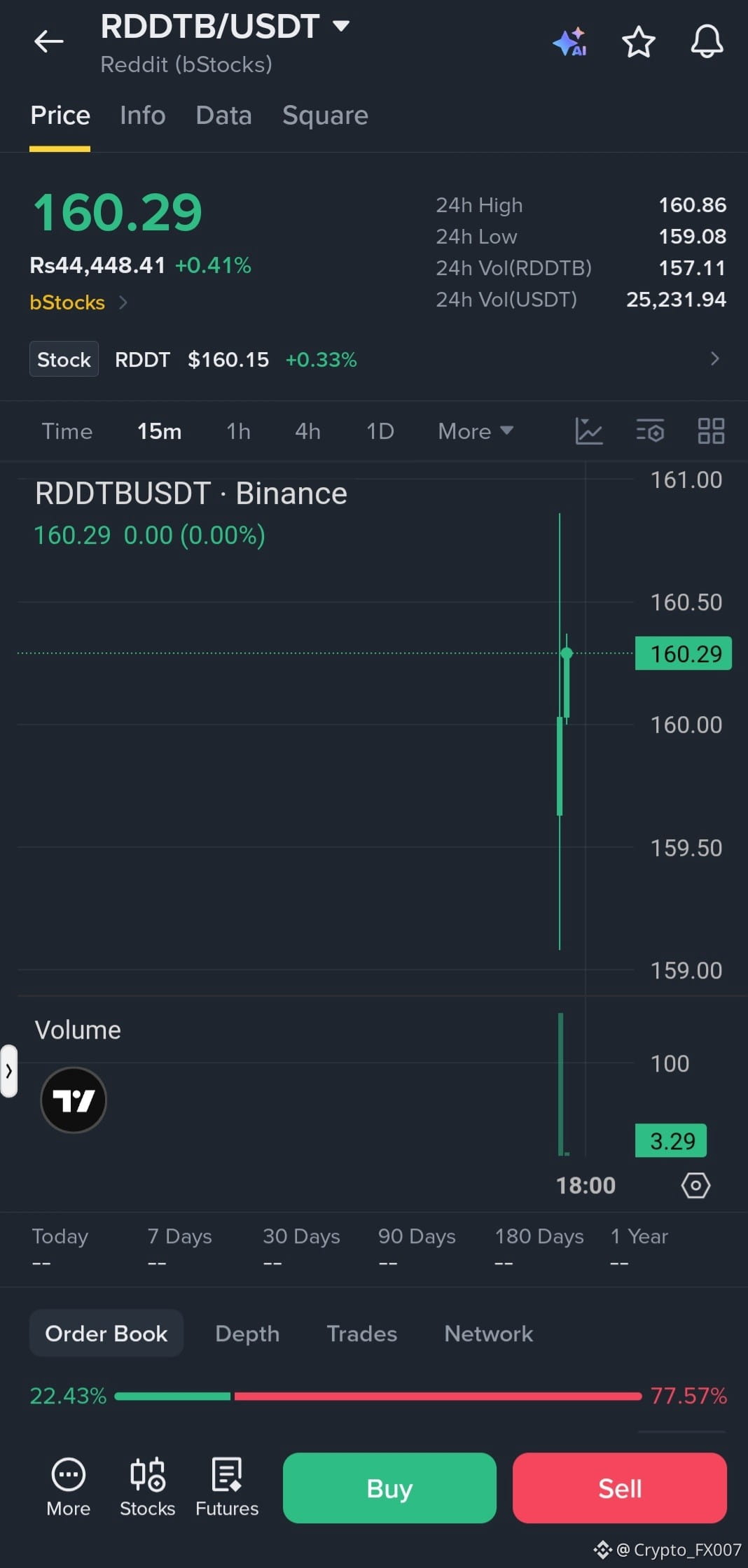Expand the More timeframes dropdown
Image resolution: width=748 pixels, height=1568 pixels.
pyautogui.click(x=476, y=430)
